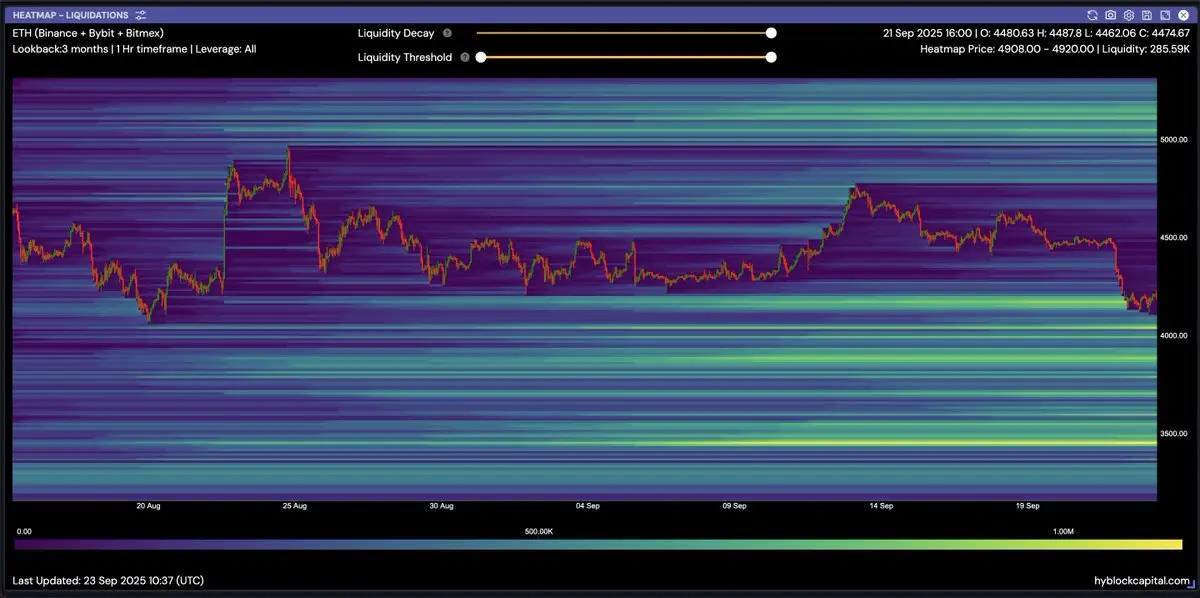The height and width of the screenshot is (598, 1200).
Task: Refresh the liquidation heatmap data
Action: [1093, 15]
